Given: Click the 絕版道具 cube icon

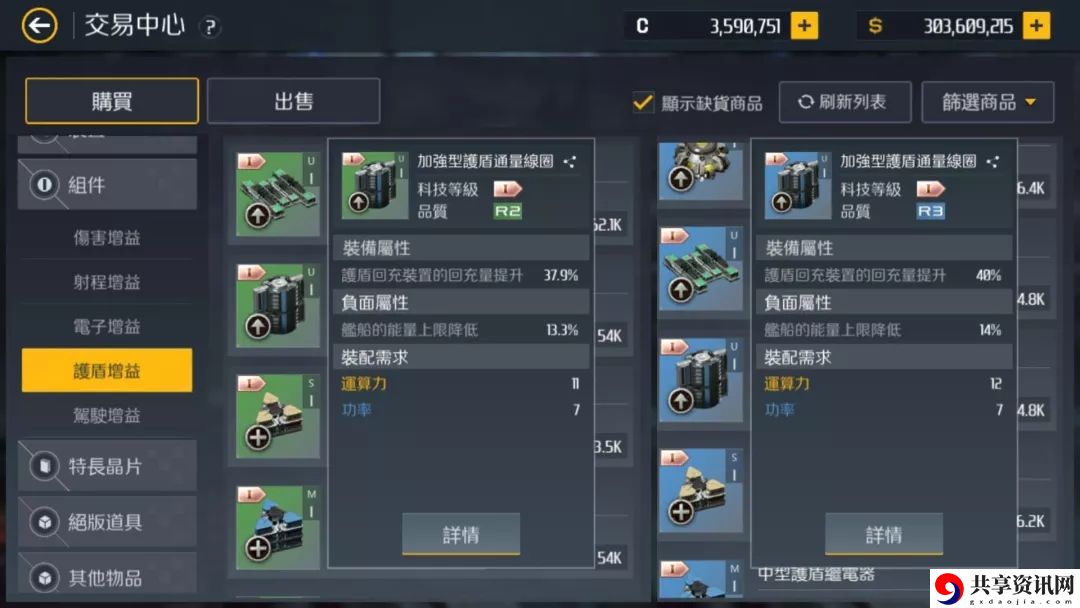Looking at the screenshot, I should [x=45, y=522].
